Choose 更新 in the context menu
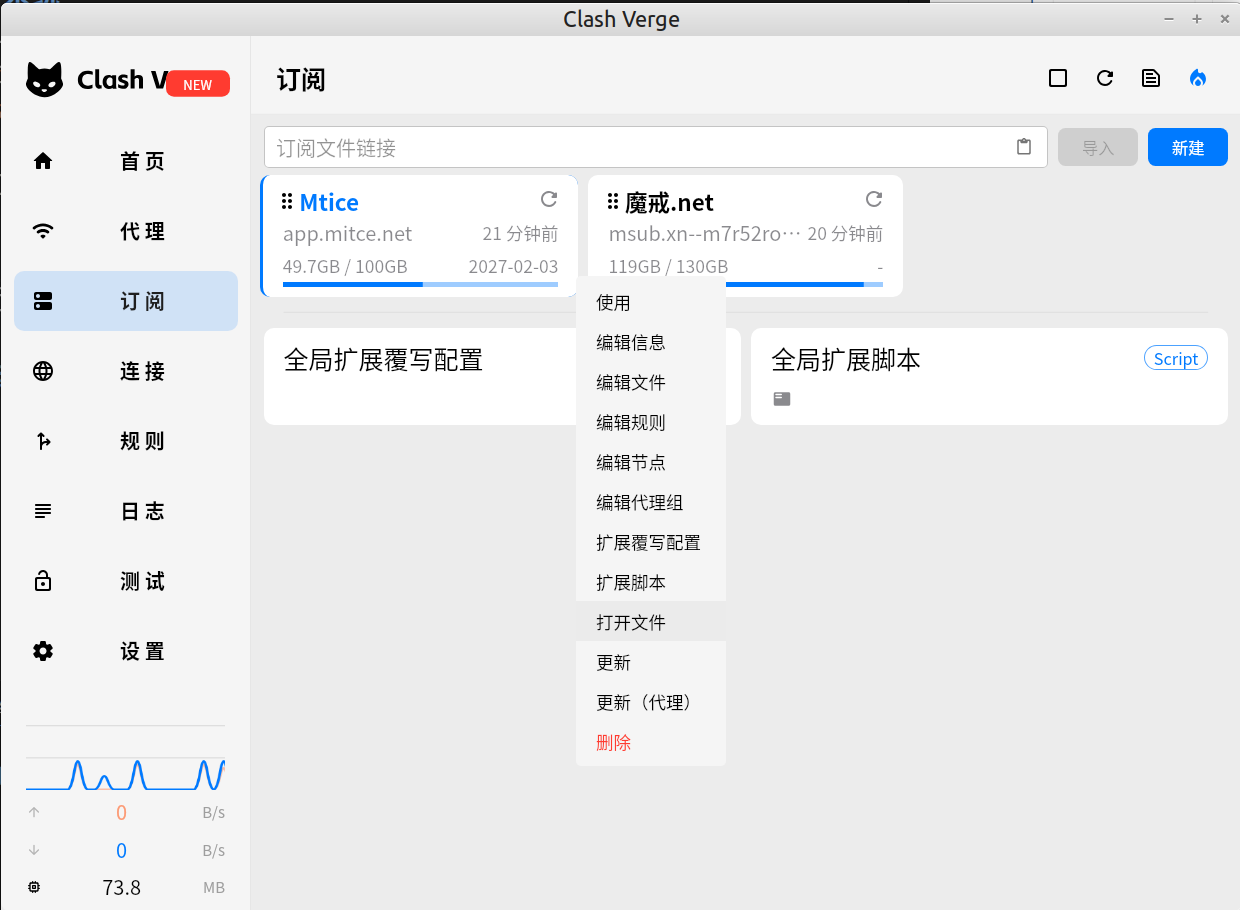This screenshot has width=1240, height=910. [x=651, y=662]
